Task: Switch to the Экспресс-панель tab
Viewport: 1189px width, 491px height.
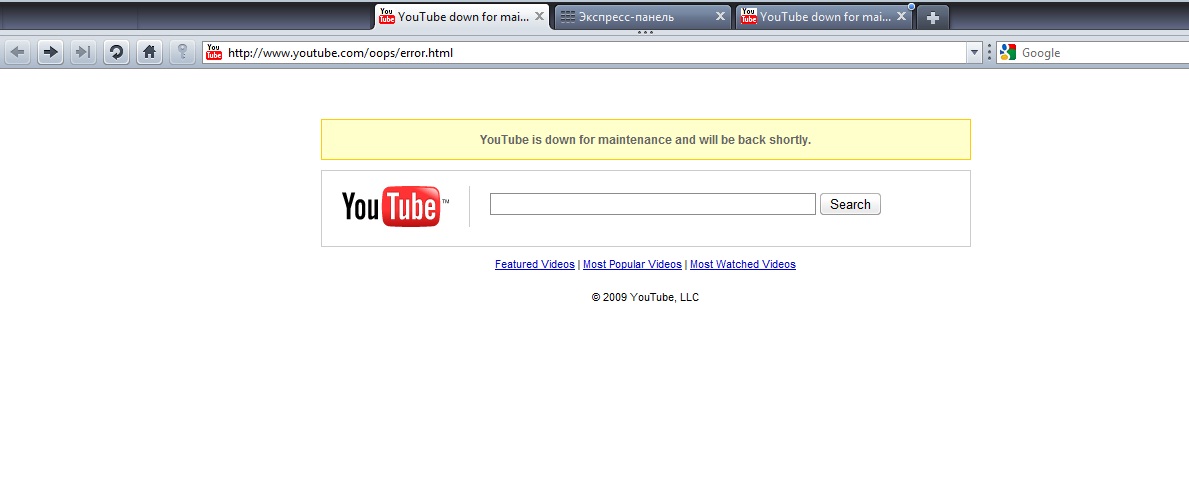Action: (643, 17)
